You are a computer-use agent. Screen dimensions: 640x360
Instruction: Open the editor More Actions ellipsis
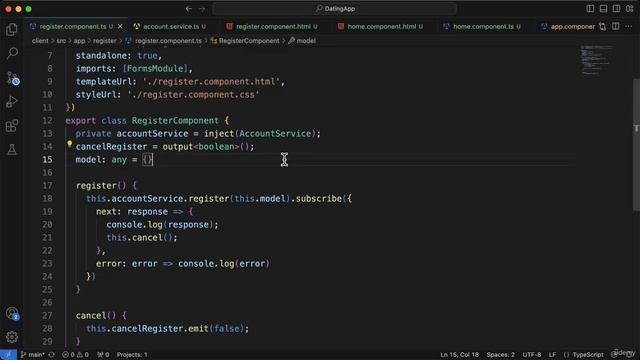pyautogui.click(x=629, y=27)
